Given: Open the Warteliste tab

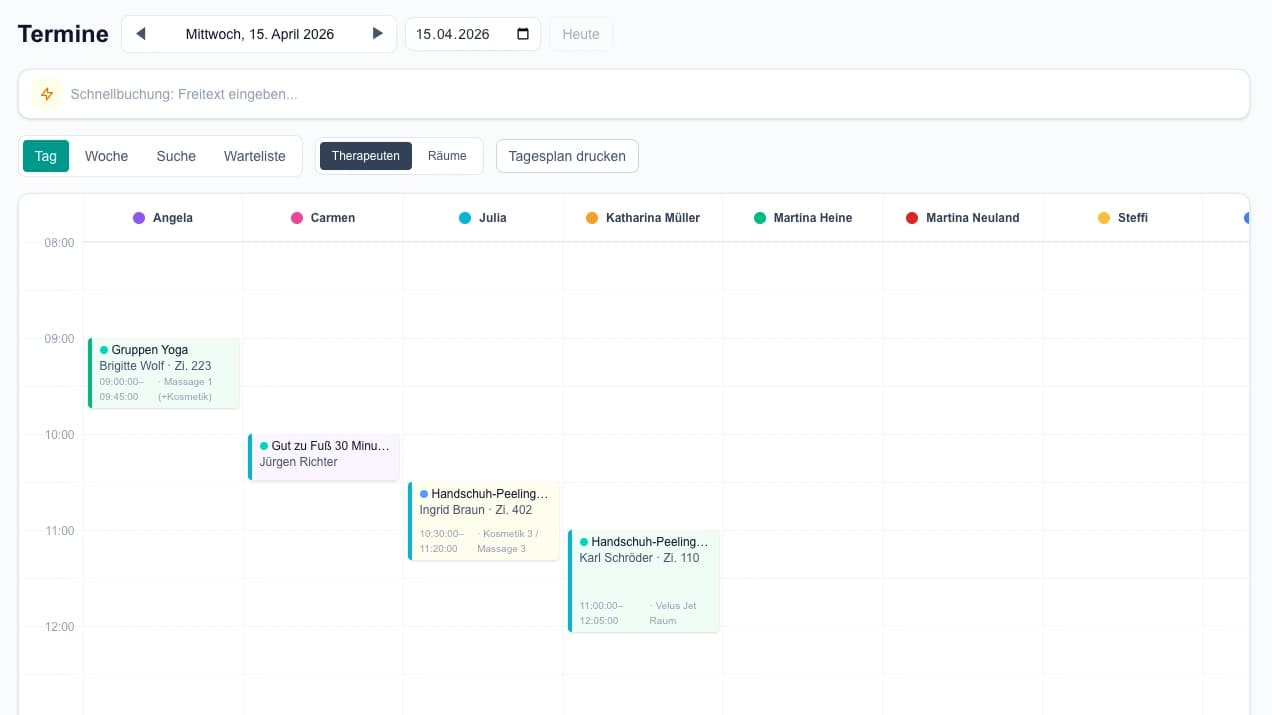Looking at the screenshot, I should tap(255, 156).
